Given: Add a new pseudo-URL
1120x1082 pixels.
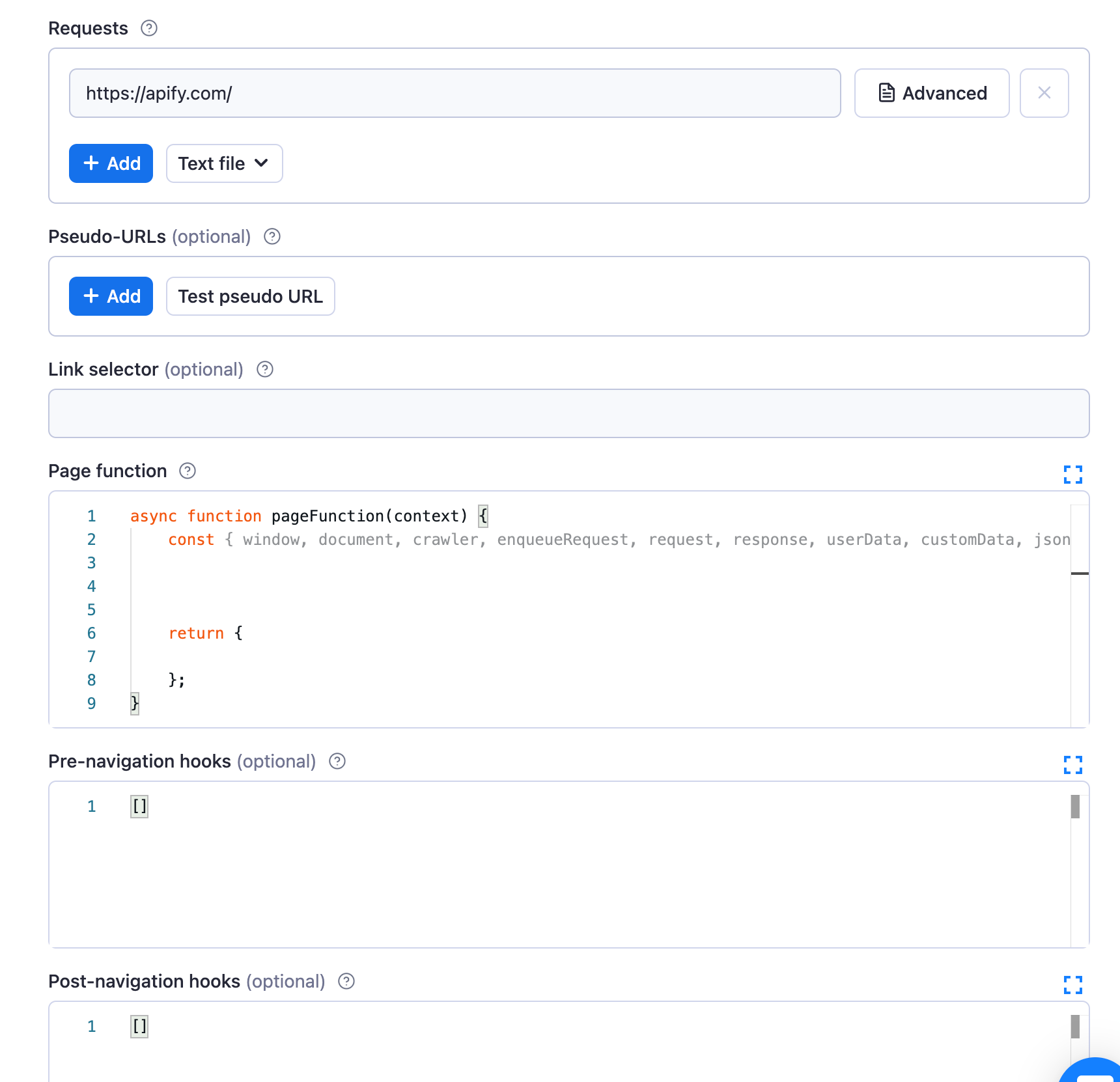Looking at the screenshot, I should click(111, 296).
